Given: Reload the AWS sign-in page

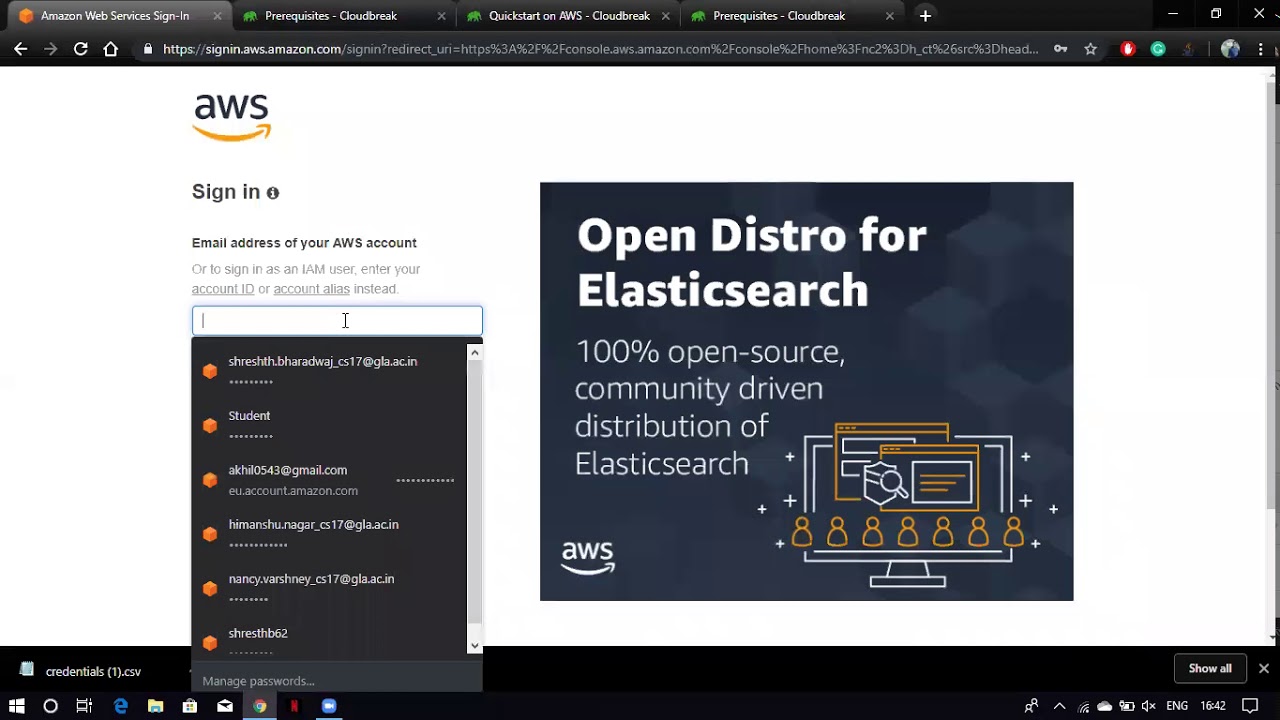Looking at the screenshot, I should (x=81, y=48).
